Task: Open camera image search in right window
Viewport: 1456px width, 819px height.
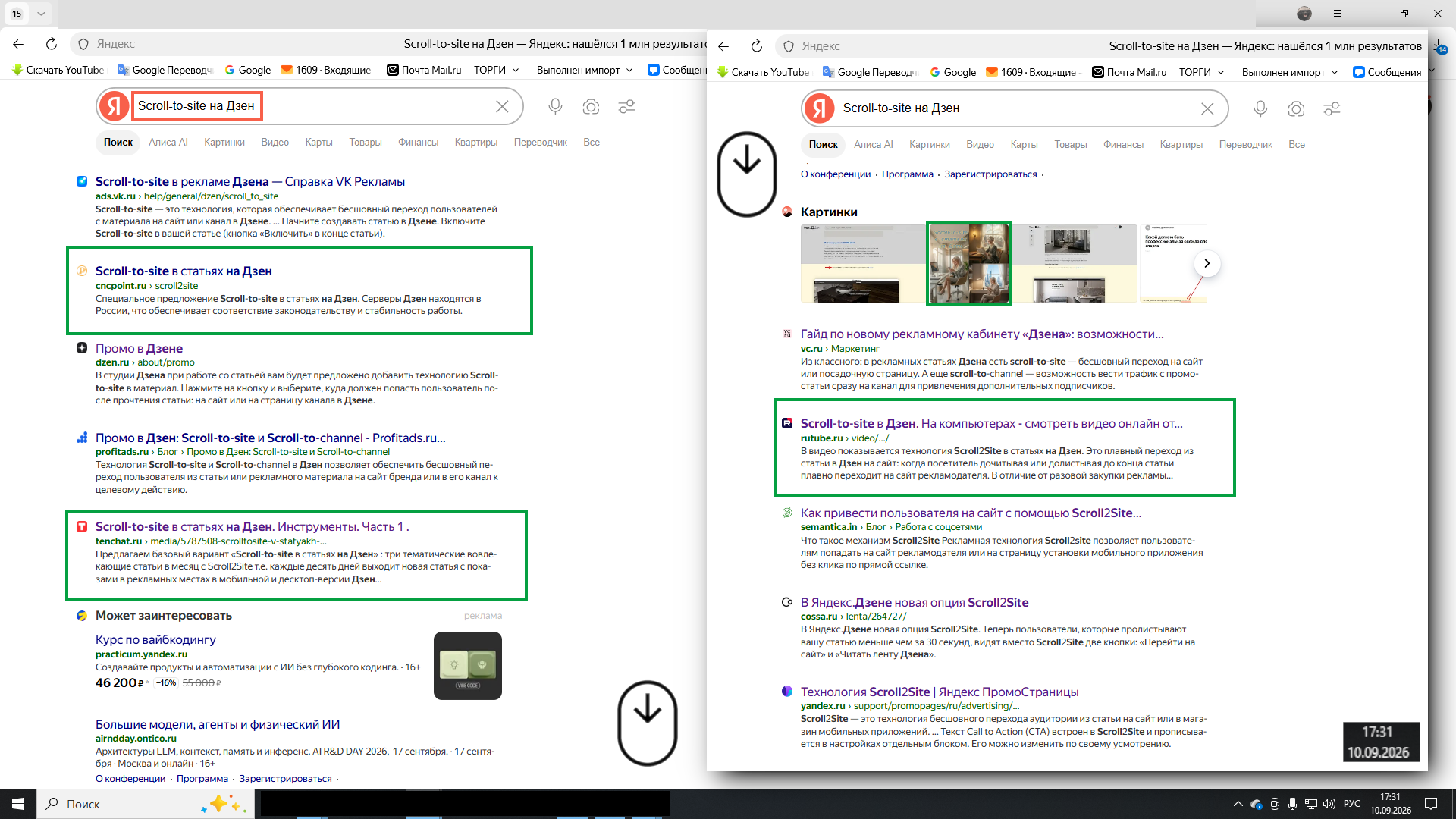Action: [1296, 109]
